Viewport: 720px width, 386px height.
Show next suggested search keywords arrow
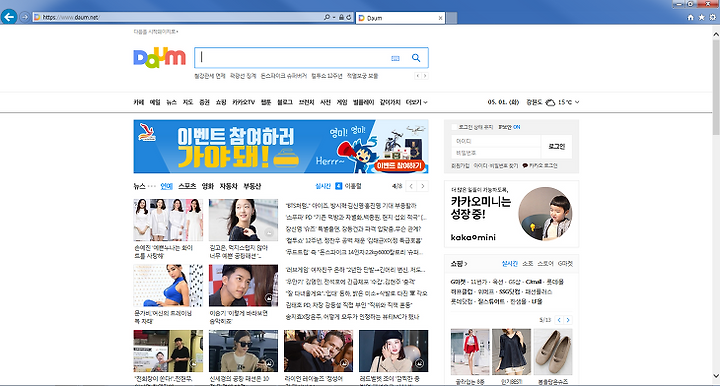click(x=425, y=76)
